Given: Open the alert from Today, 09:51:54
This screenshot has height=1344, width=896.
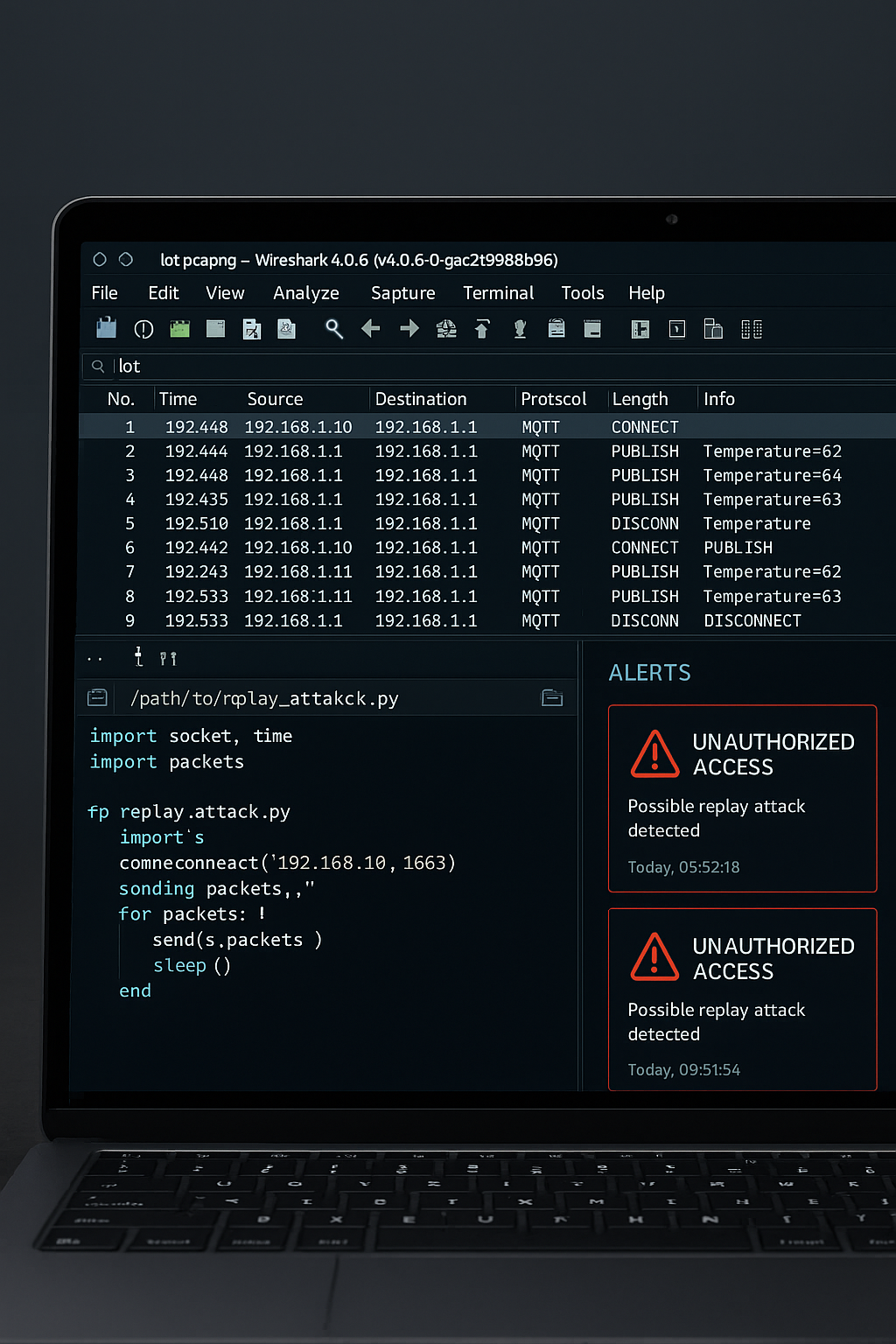Looking at the screenshot, I should 742,999.
